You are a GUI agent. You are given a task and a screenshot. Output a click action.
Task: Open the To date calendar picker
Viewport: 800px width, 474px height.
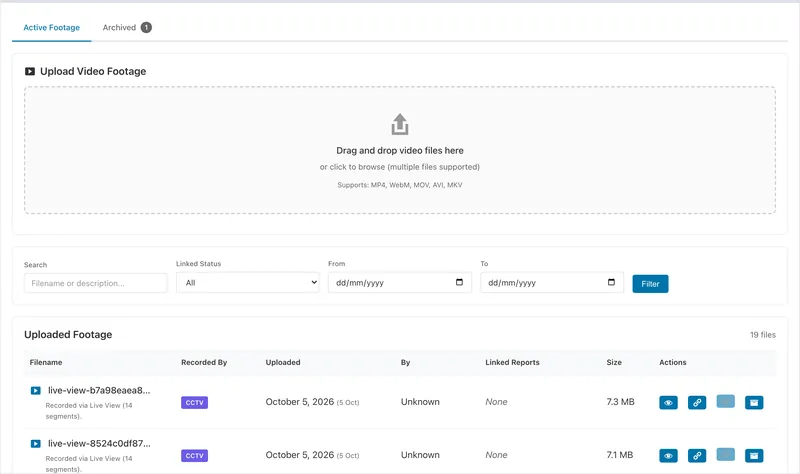pos(611,282)
